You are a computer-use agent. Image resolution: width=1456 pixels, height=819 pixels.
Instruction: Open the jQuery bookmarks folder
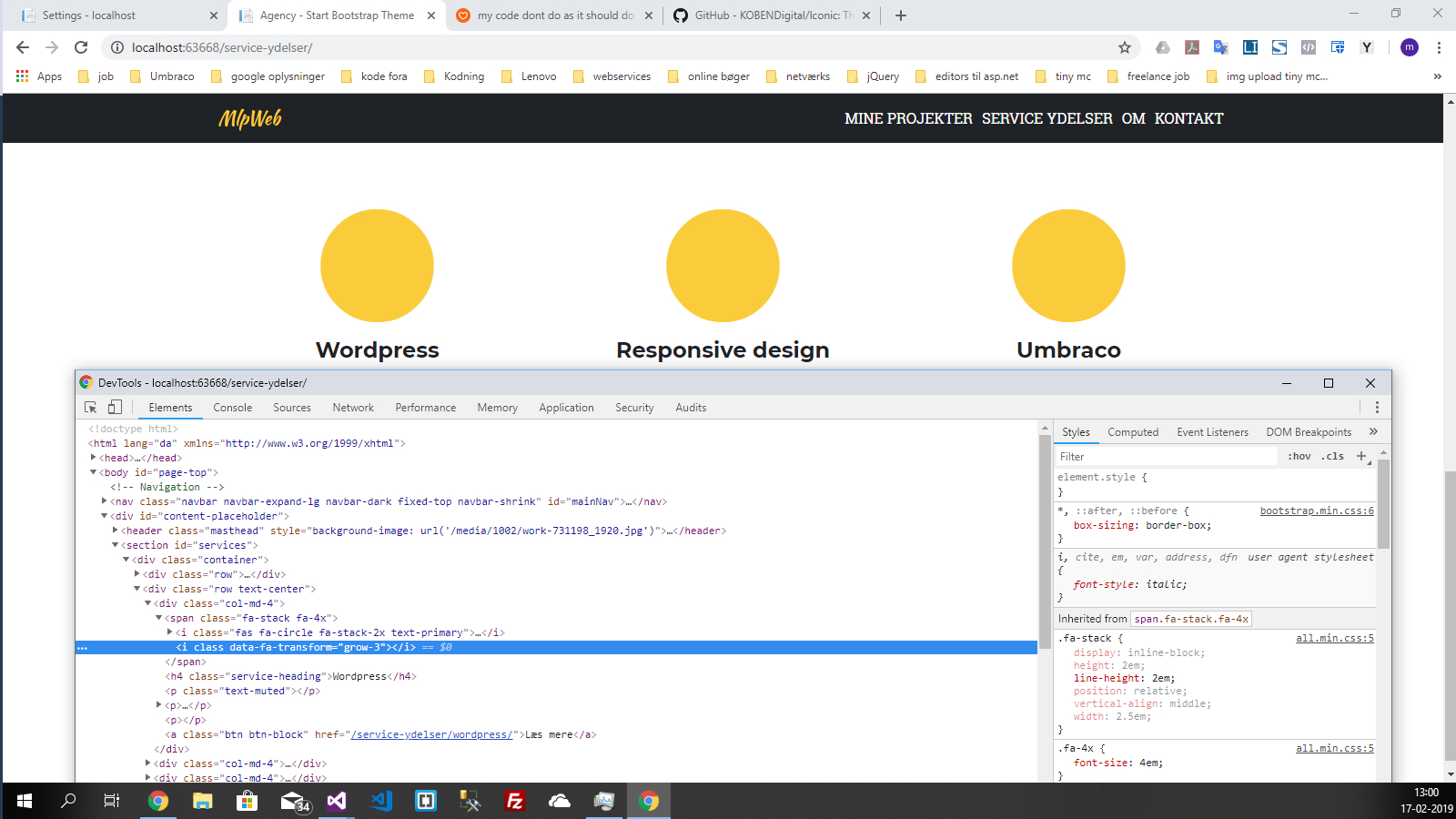point(874,76)
